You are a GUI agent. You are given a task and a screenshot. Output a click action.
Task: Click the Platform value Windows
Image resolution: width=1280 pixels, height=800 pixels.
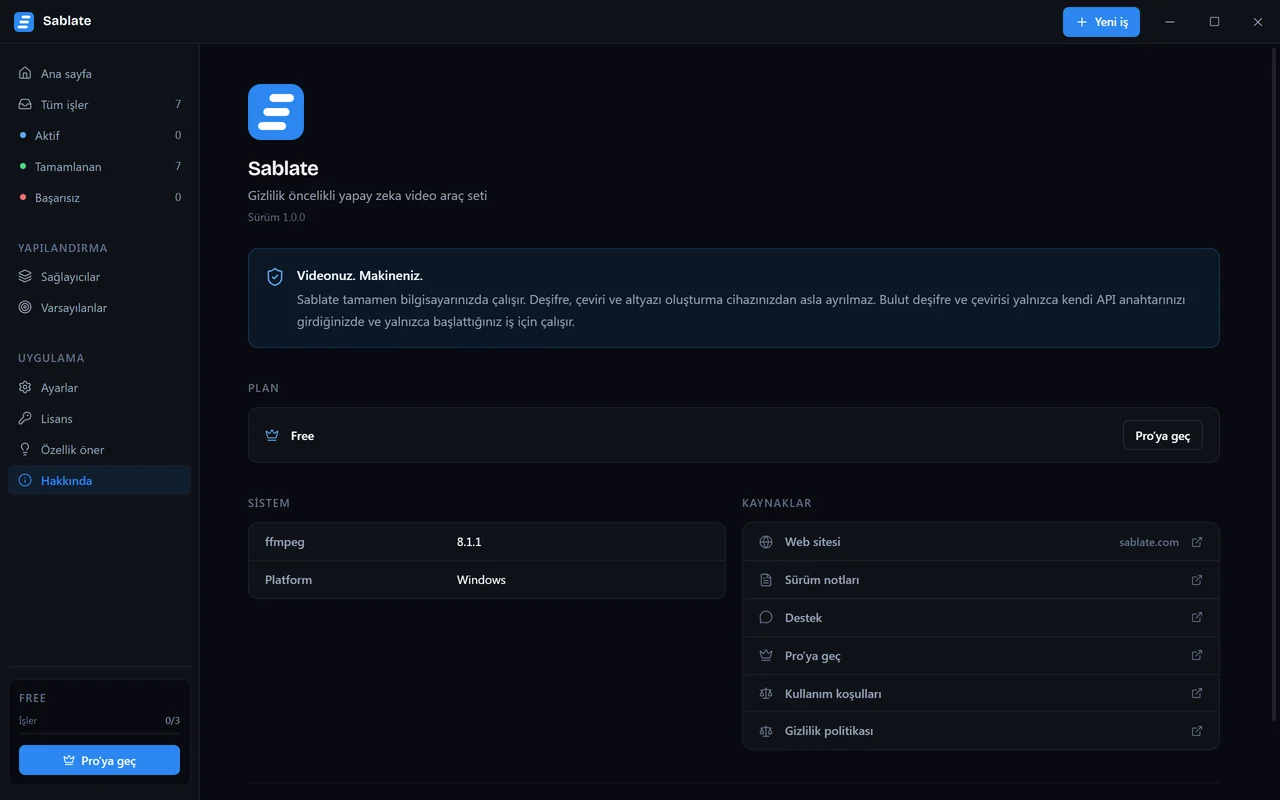(481, 580)
